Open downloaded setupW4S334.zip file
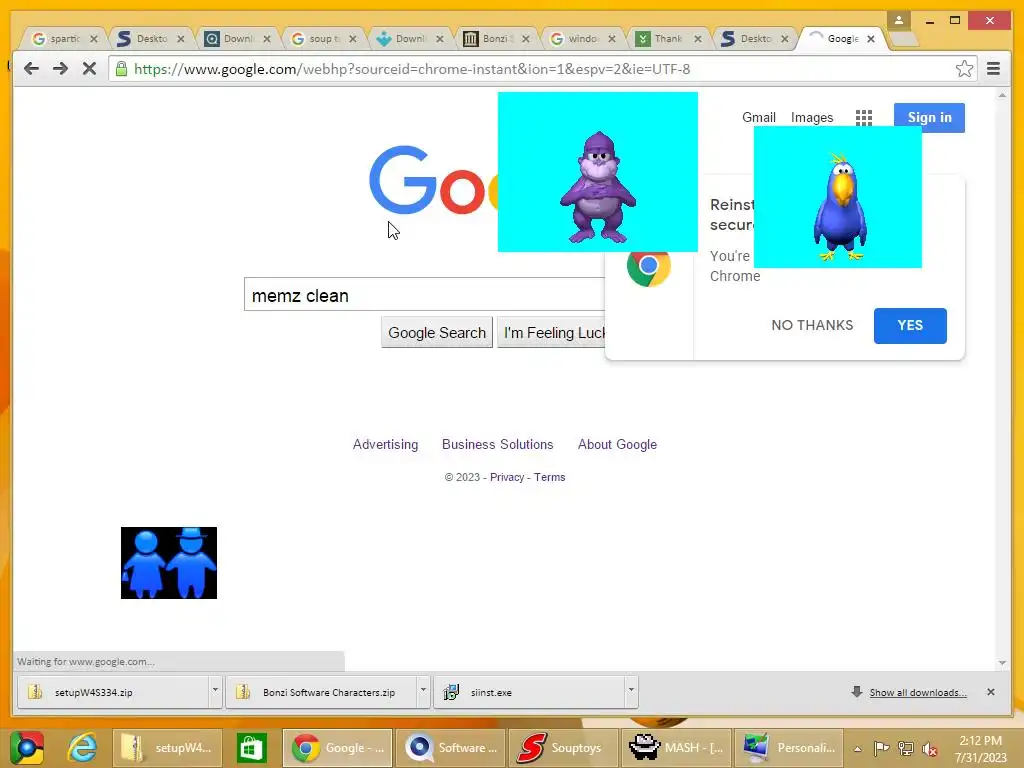The width and height of the screenshot is (1024, 768). [113, 692]
